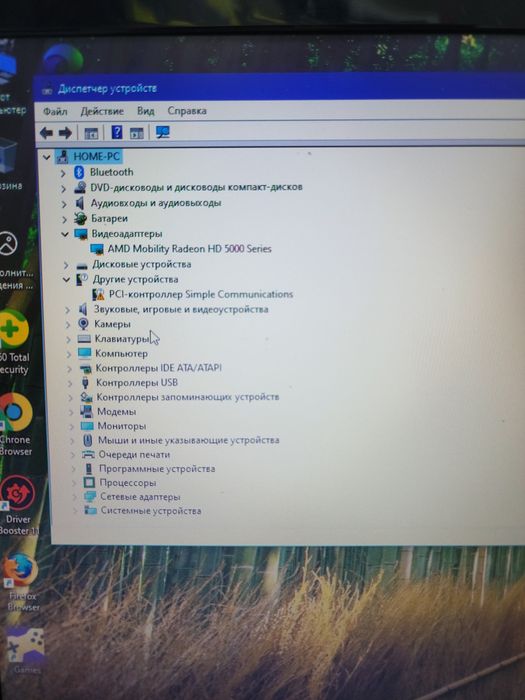Viewport: 525px width, 700px height.
Task: Open the Вид menu
Action: click(x=146, y=111)
